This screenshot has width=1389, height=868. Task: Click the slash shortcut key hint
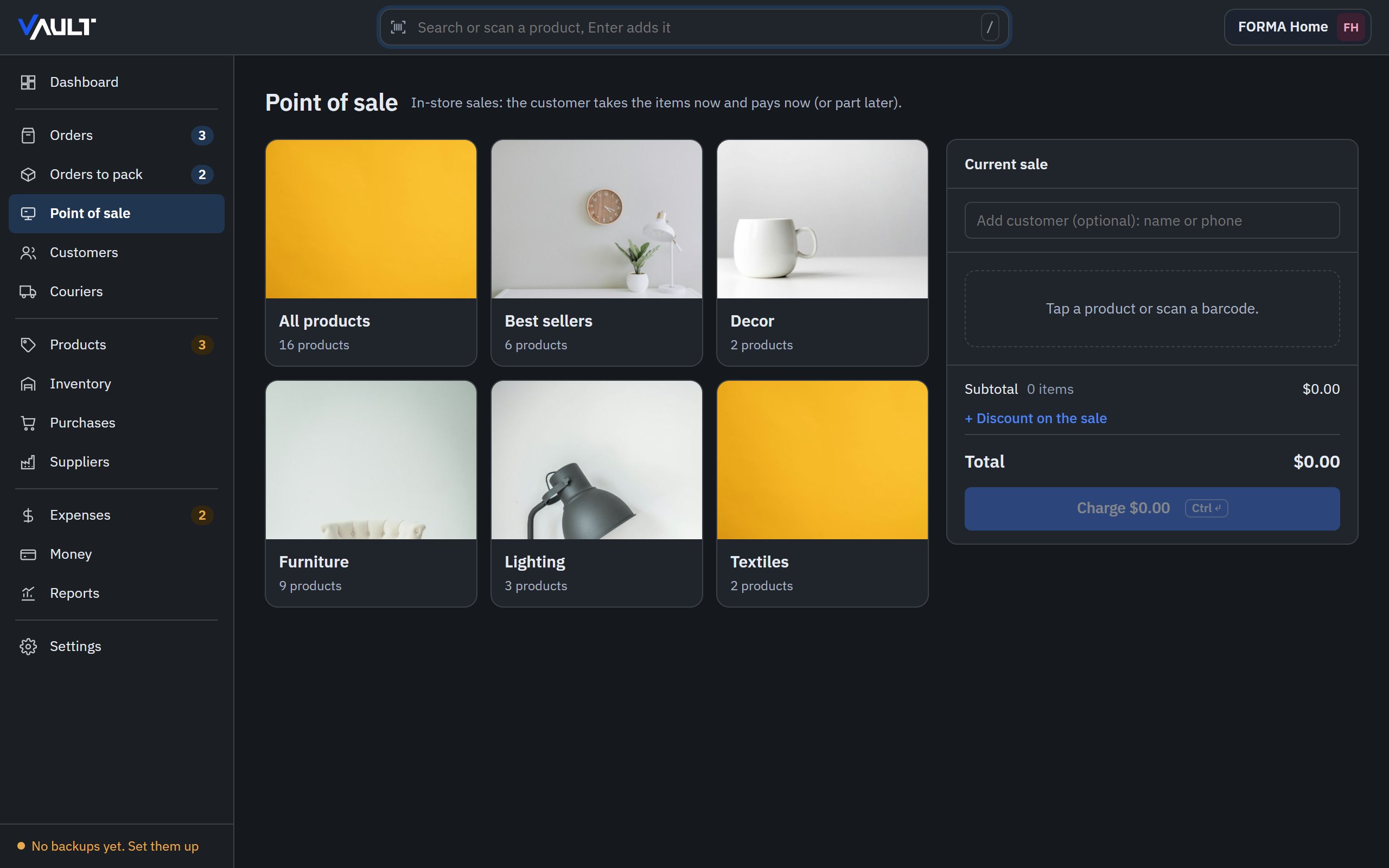990,27
